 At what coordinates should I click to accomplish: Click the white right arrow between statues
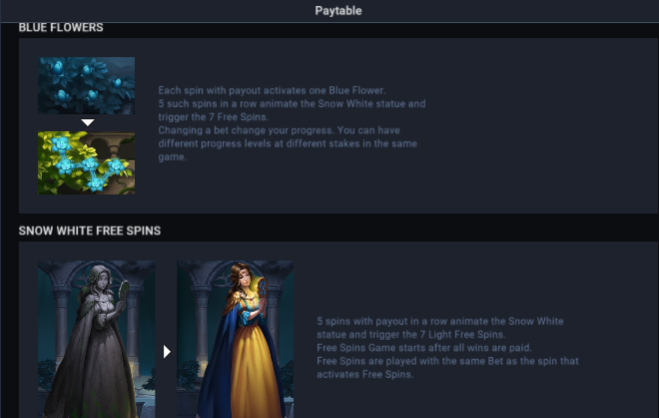(x=167, y=352)
